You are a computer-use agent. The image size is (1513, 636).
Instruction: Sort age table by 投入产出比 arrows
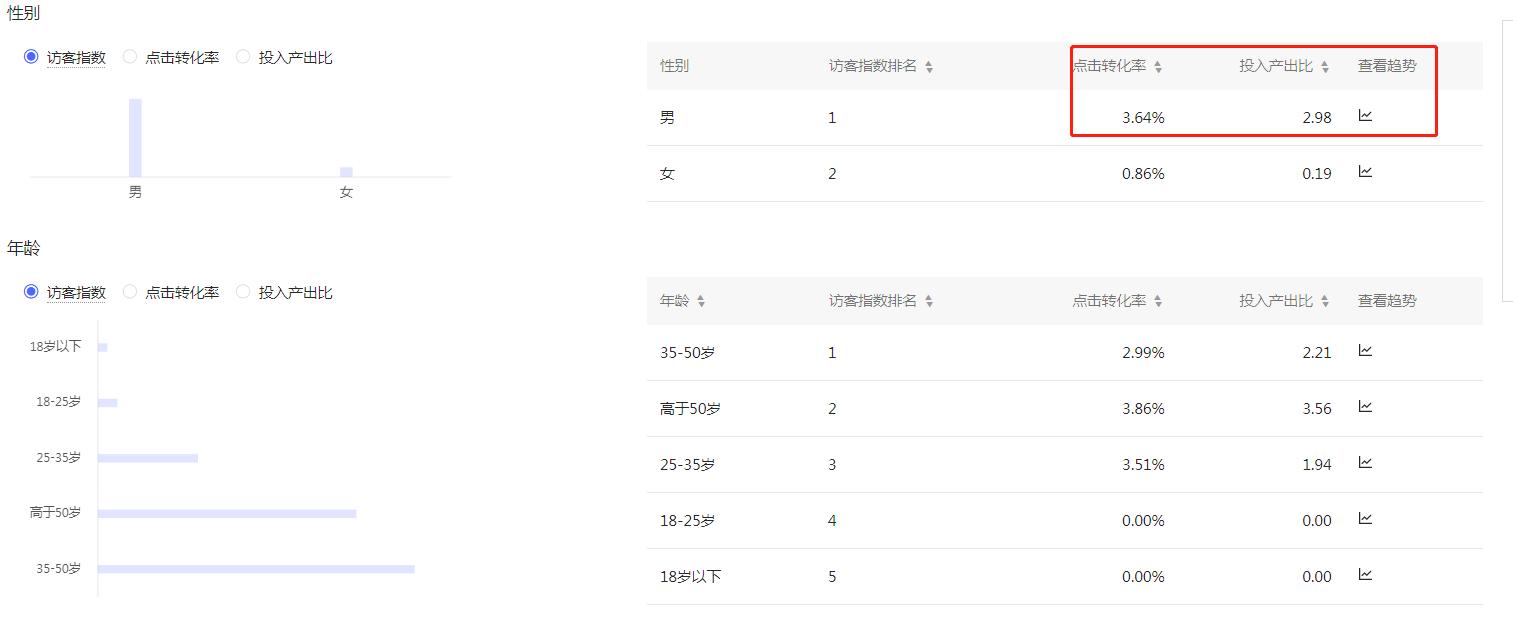click(x=1323, y=300)
